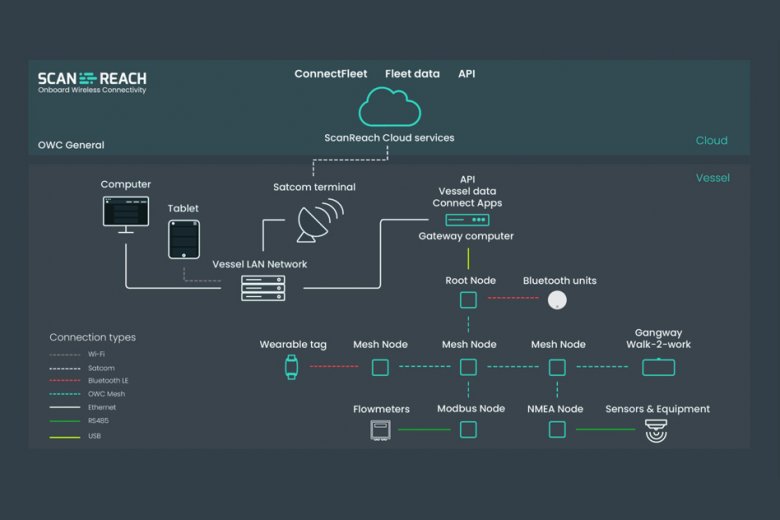The width and height of the screenshot is (780, 520).
Task: Click the Bluetooth units circle icon
Action: pos(557,300)
